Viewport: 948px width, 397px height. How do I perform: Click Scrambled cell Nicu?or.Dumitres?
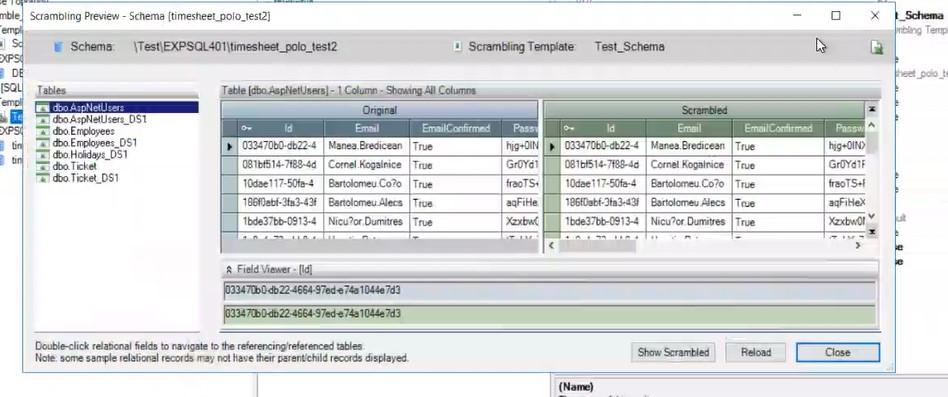(689, 222)
